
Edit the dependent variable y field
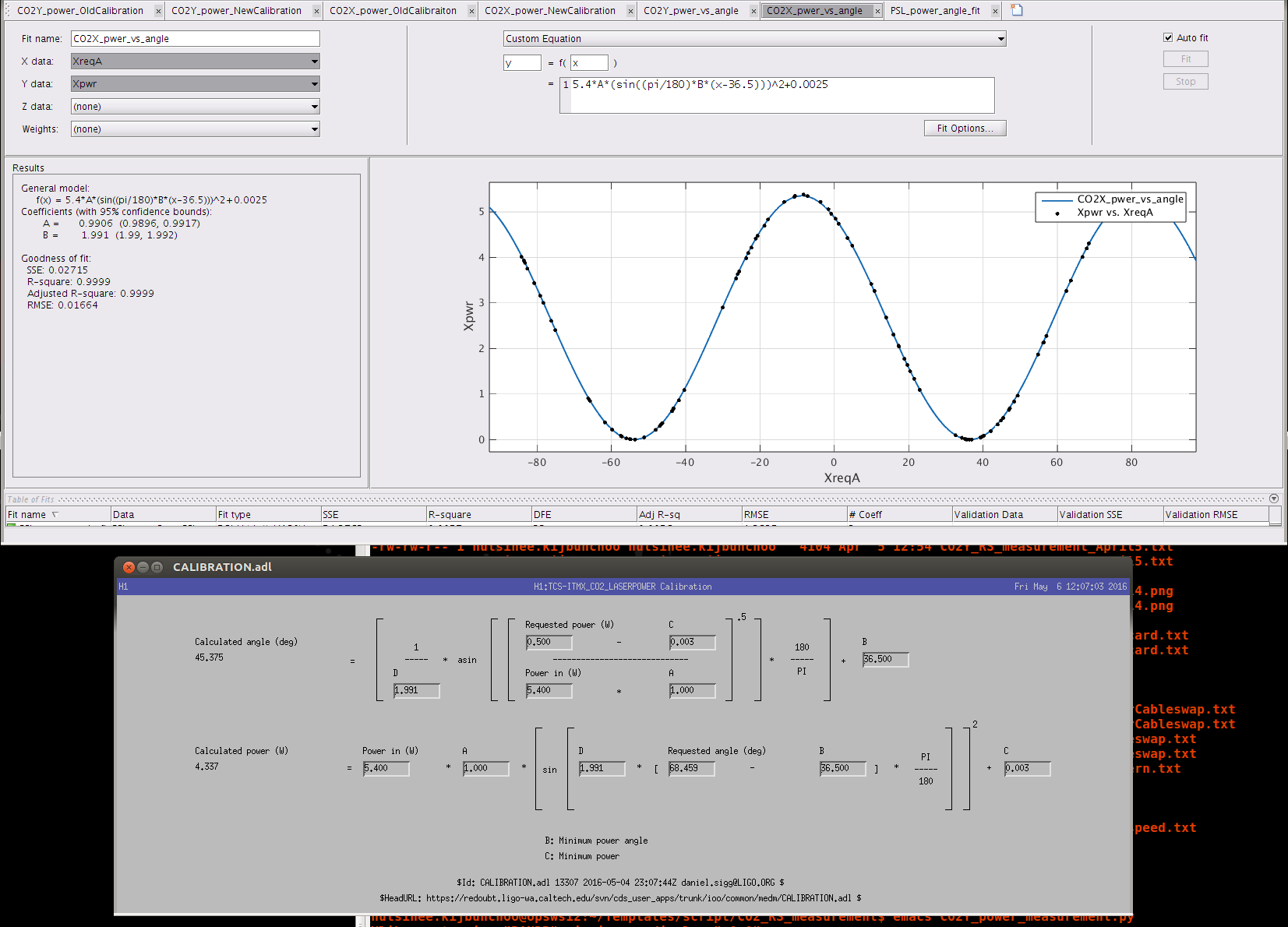(x=522, y=63)
